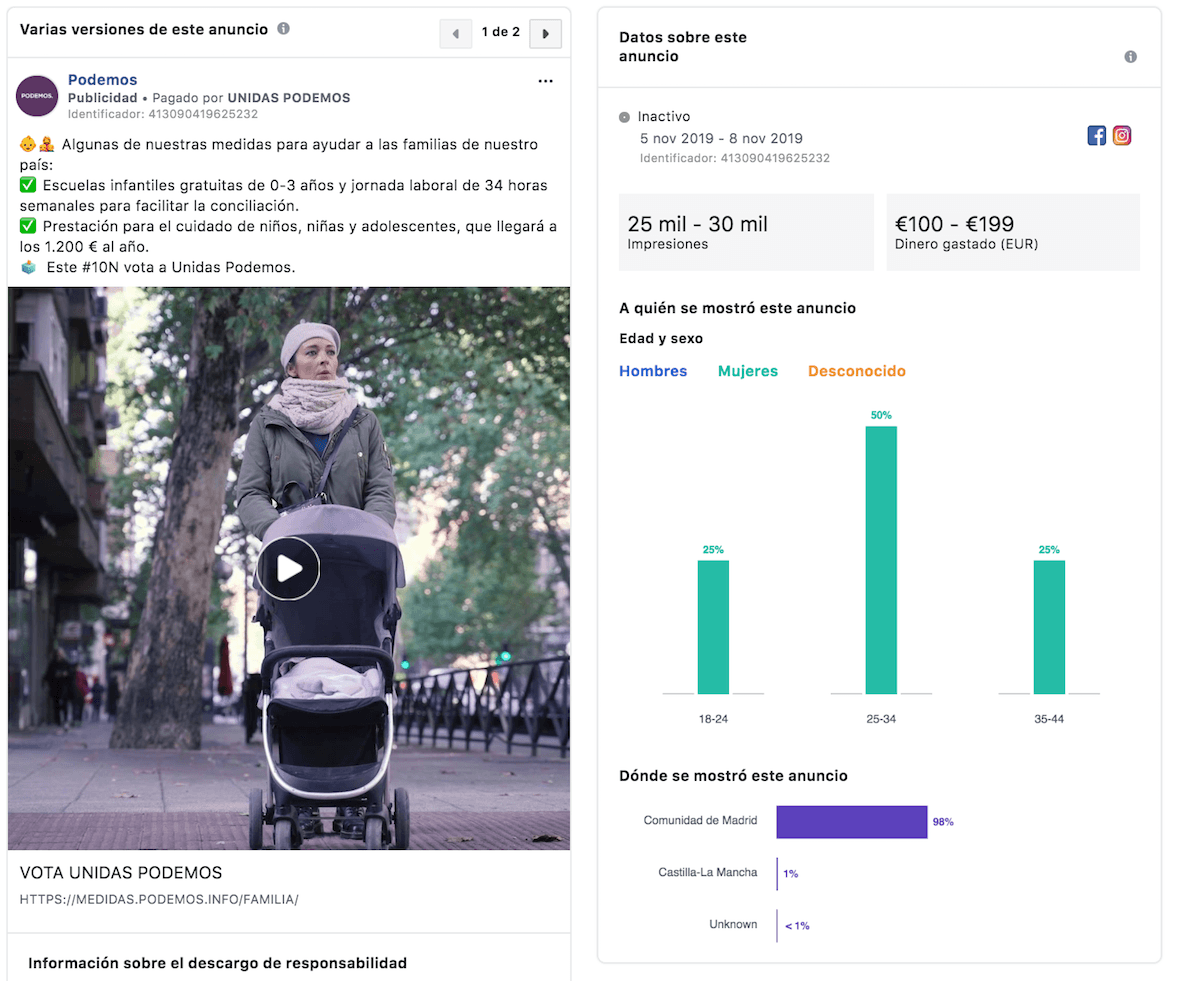Click info icon beside 'Varias versiones de este anuncio'

pyautogui.click(x=284, y=29)
